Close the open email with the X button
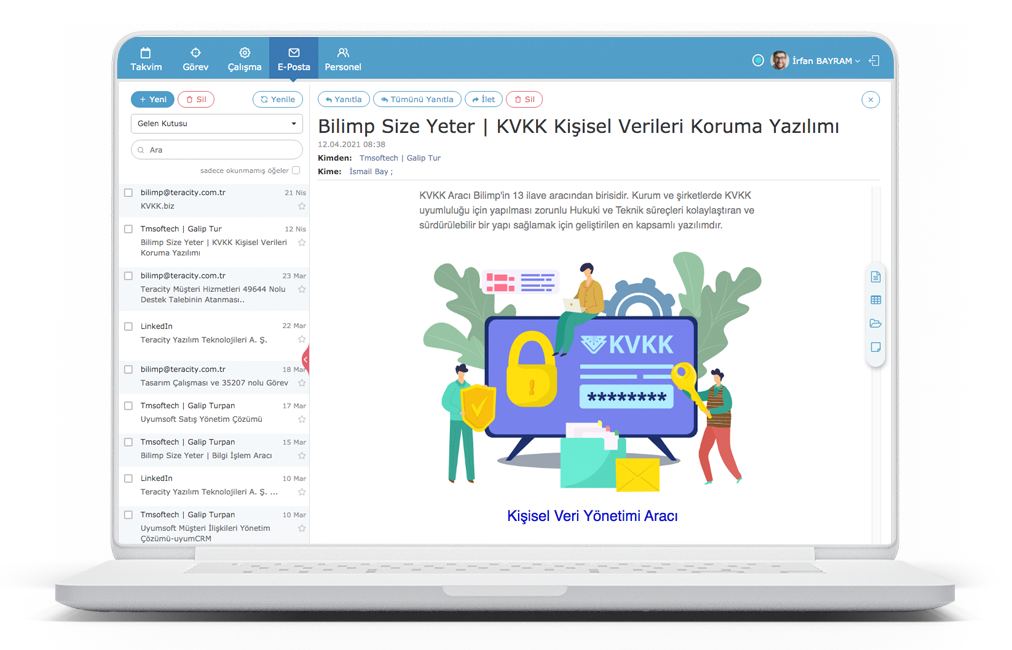The height and width of the screenshot is (650, 1012). [871, 100]
